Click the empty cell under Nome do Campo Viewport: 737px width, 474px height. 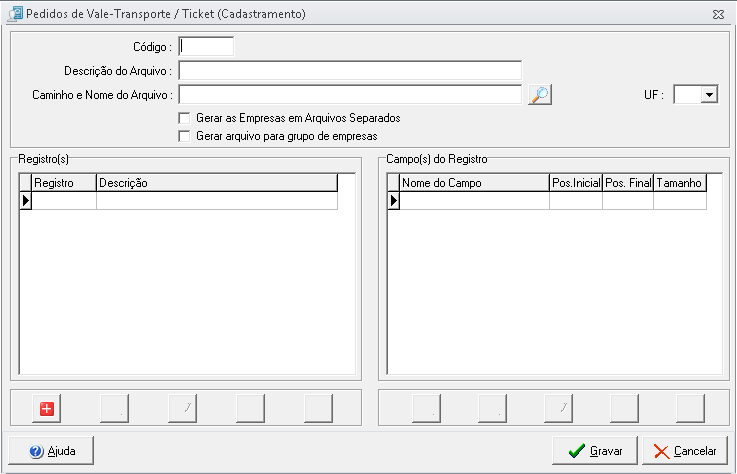click(x=474, y=201)
